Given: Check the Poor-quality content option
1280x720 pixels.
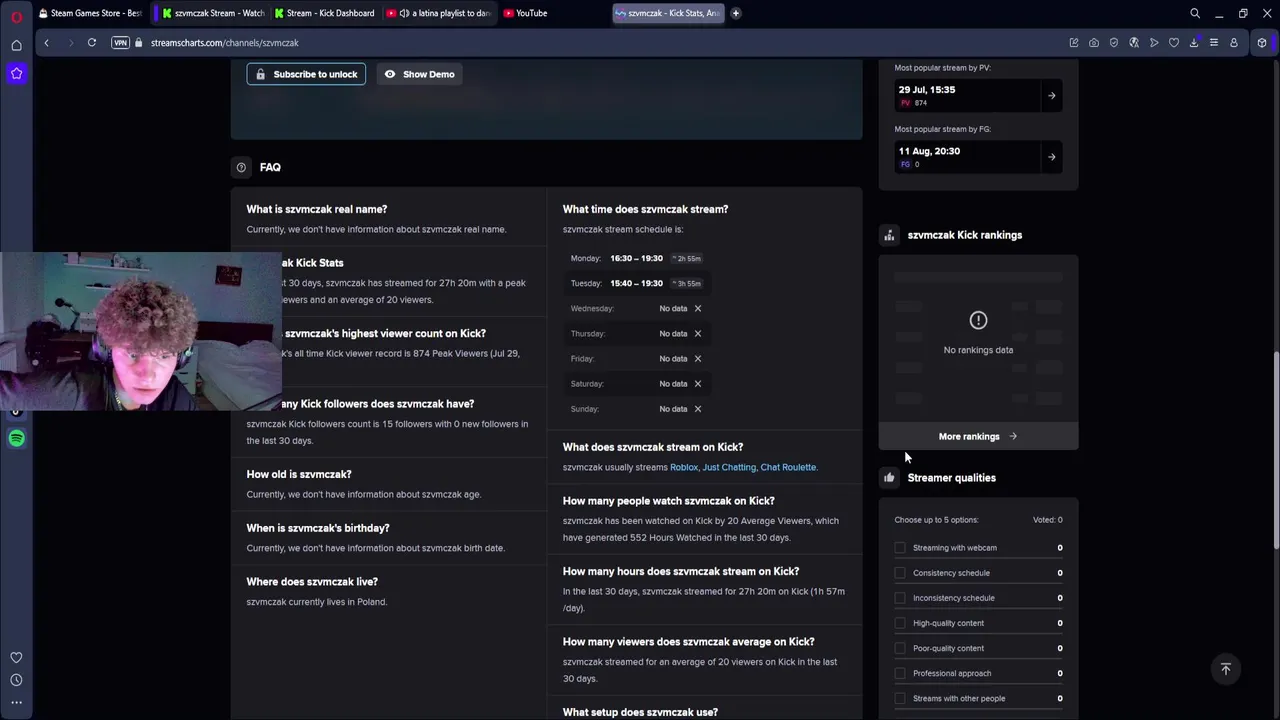Looking at the screenshot, I should click(900, 648).
